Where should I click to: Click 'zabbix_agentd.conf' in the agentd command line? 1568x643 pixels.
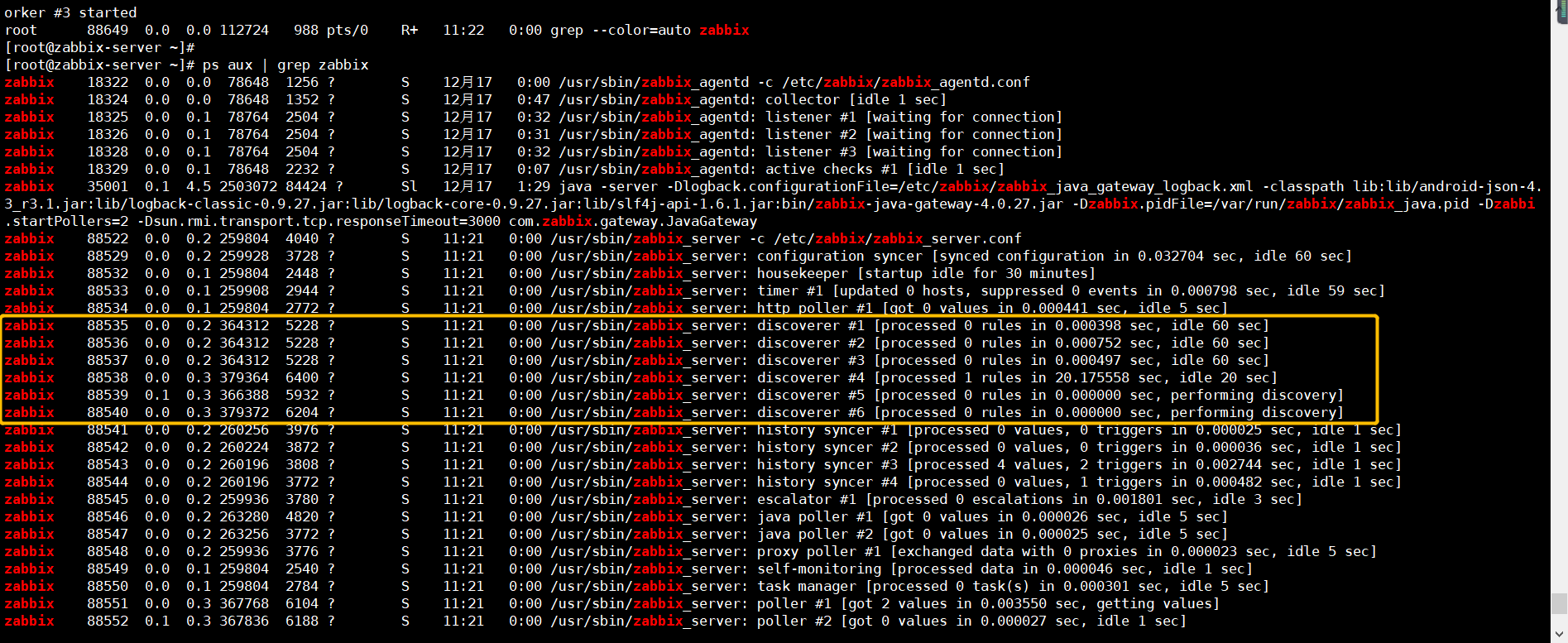tap(956, 82)
